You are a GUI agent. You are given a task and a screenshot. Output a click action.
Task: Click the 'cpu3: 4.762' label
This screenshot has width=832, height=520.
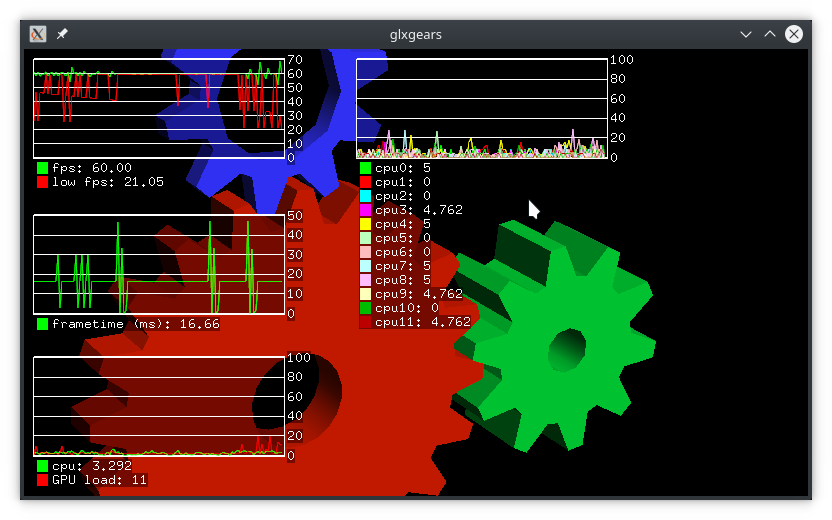click(419, 210)
